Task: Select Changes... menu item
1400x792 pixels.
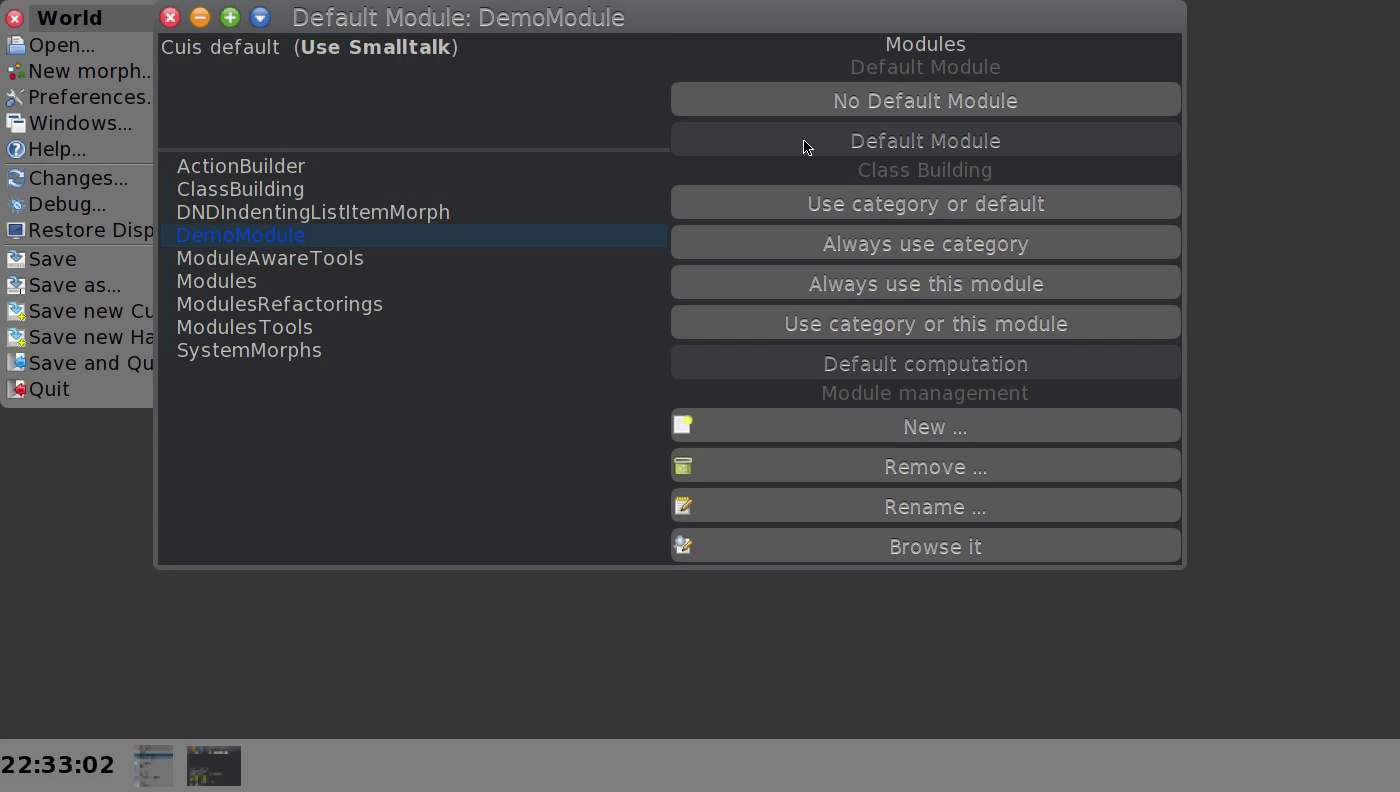Action: 78,178
